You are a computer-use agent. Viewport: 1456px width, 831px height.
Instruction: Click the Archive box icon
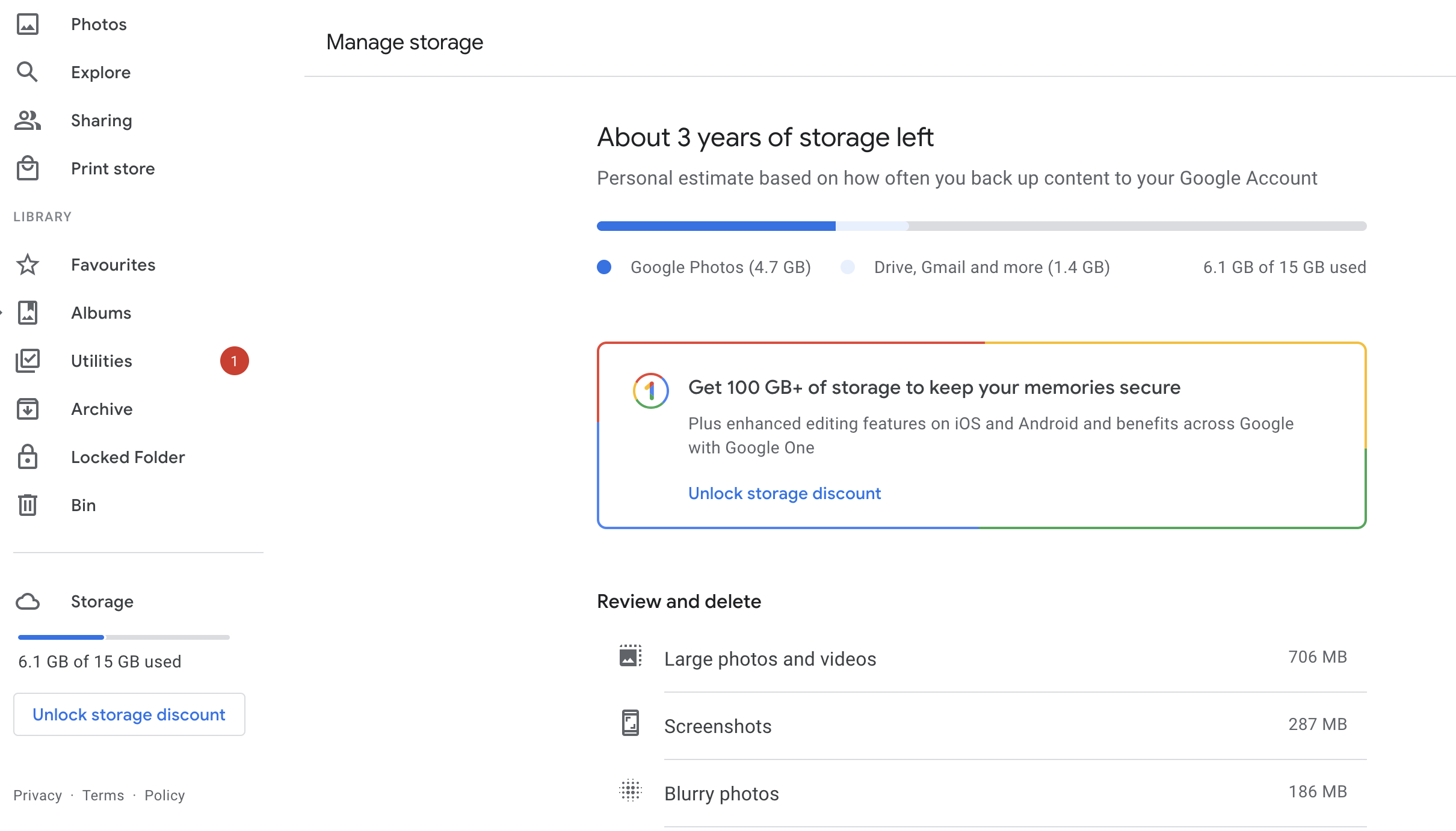point(28,409)
